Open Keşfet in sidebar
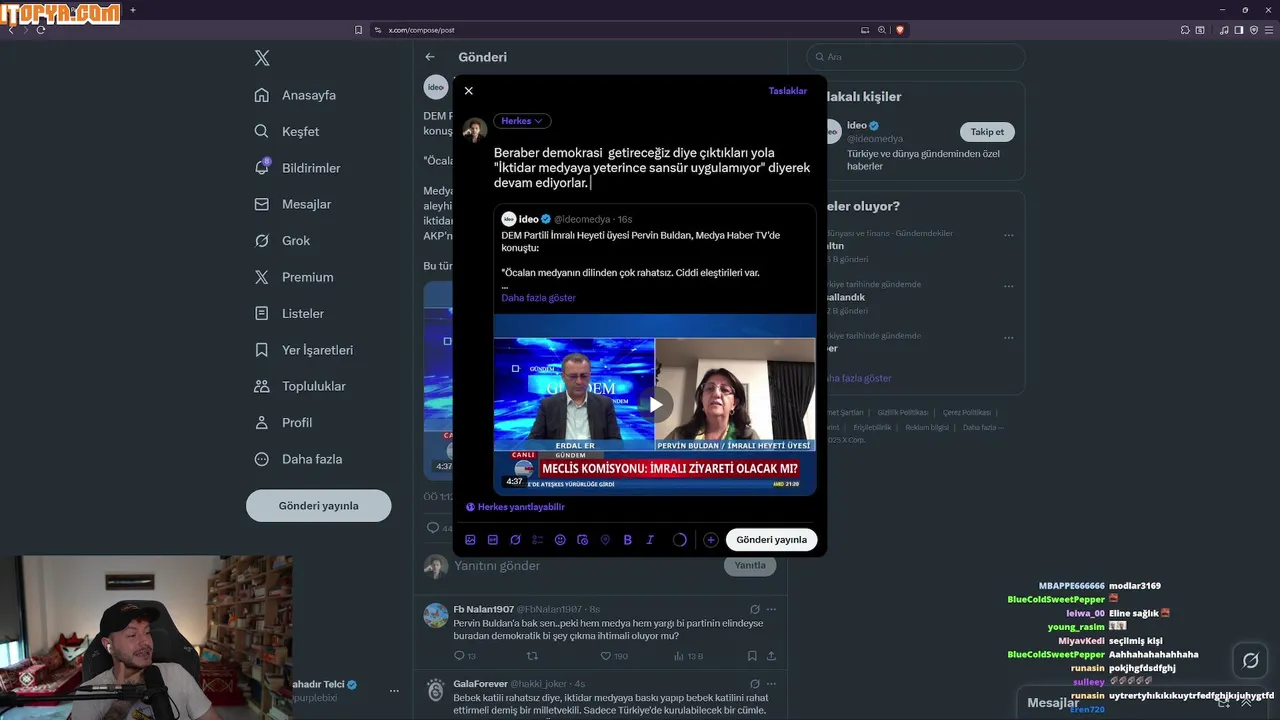 pyautogui.click(x=288, y=132)
